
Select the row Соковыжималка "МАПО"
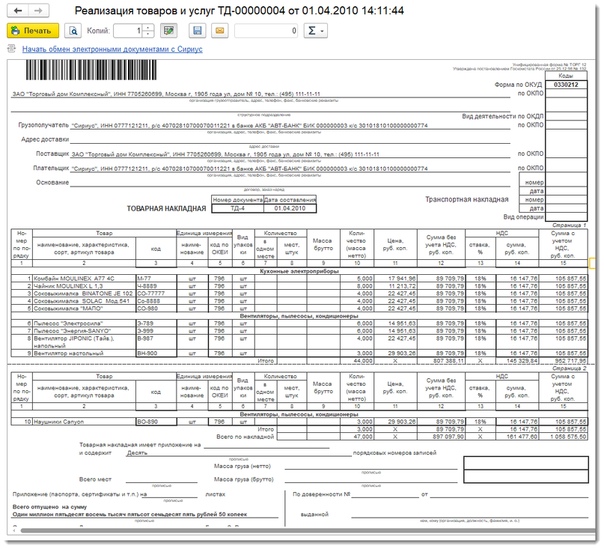click(x=299, y=309)
